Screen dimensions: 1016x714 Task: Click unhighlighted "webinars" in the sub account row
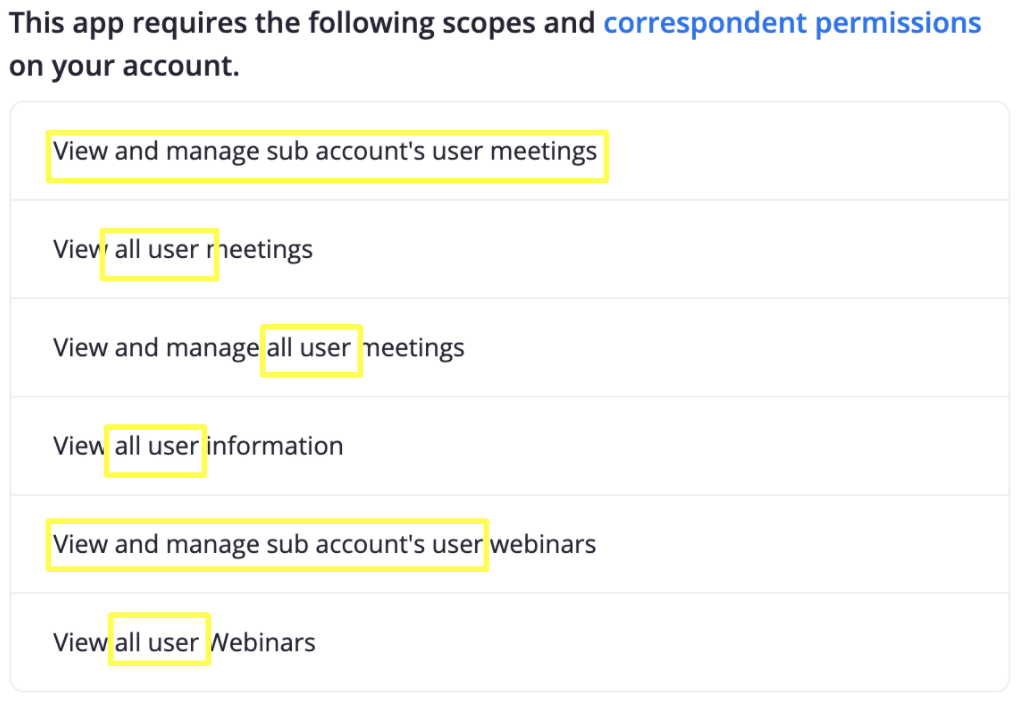(x=543, y=544)
